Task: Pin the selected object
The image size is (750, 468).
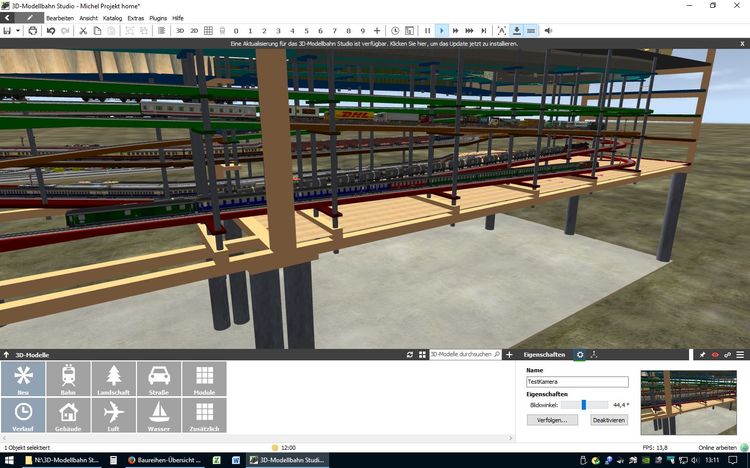Action: (702, 355)
